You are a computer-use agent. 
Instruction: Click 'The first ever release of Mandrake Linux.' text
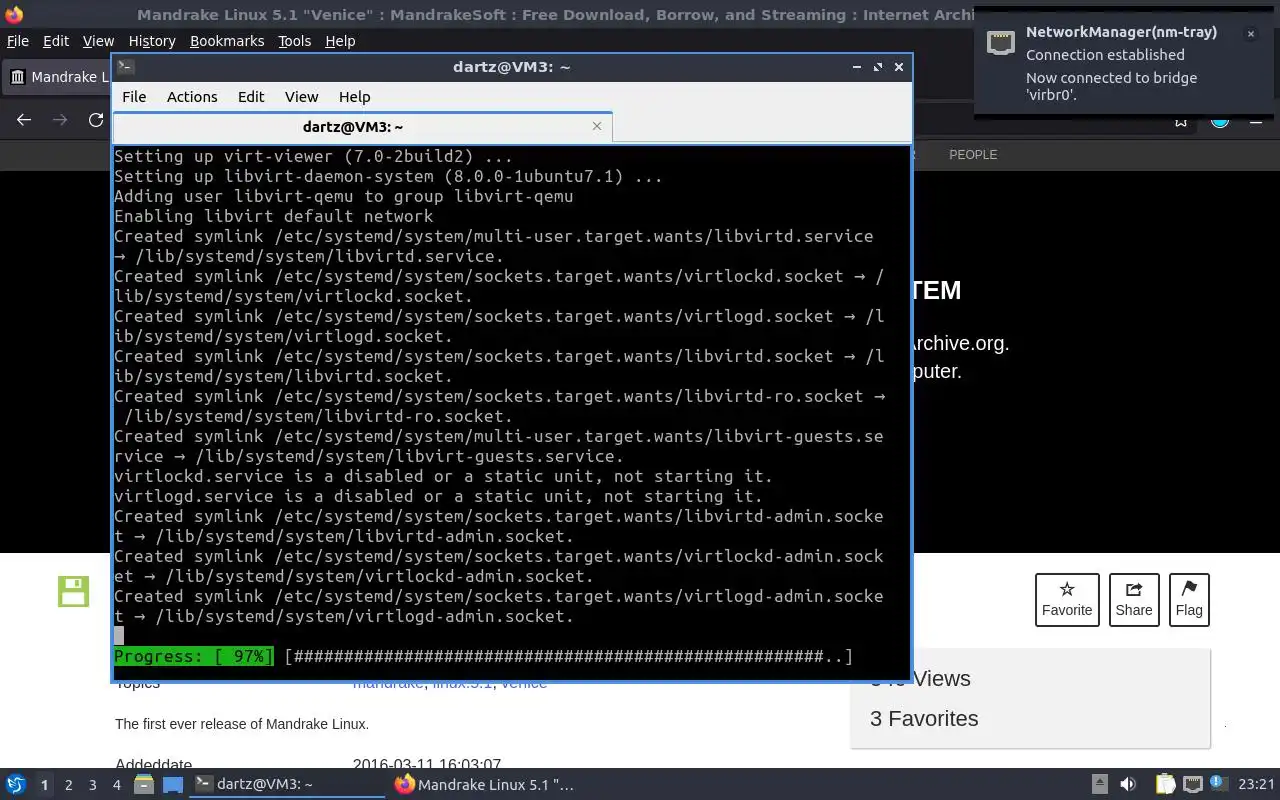pyautogui.click(x=242, y=724)
